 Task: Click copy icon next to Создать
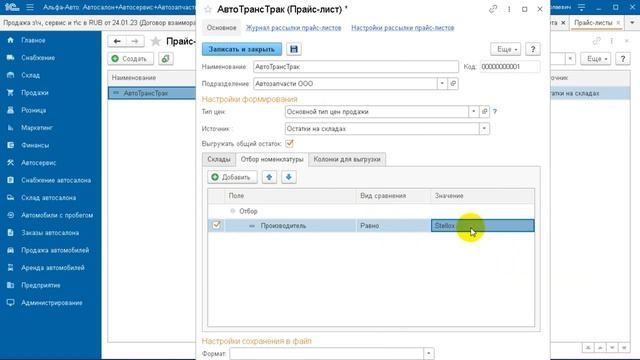tap(166, 59)
